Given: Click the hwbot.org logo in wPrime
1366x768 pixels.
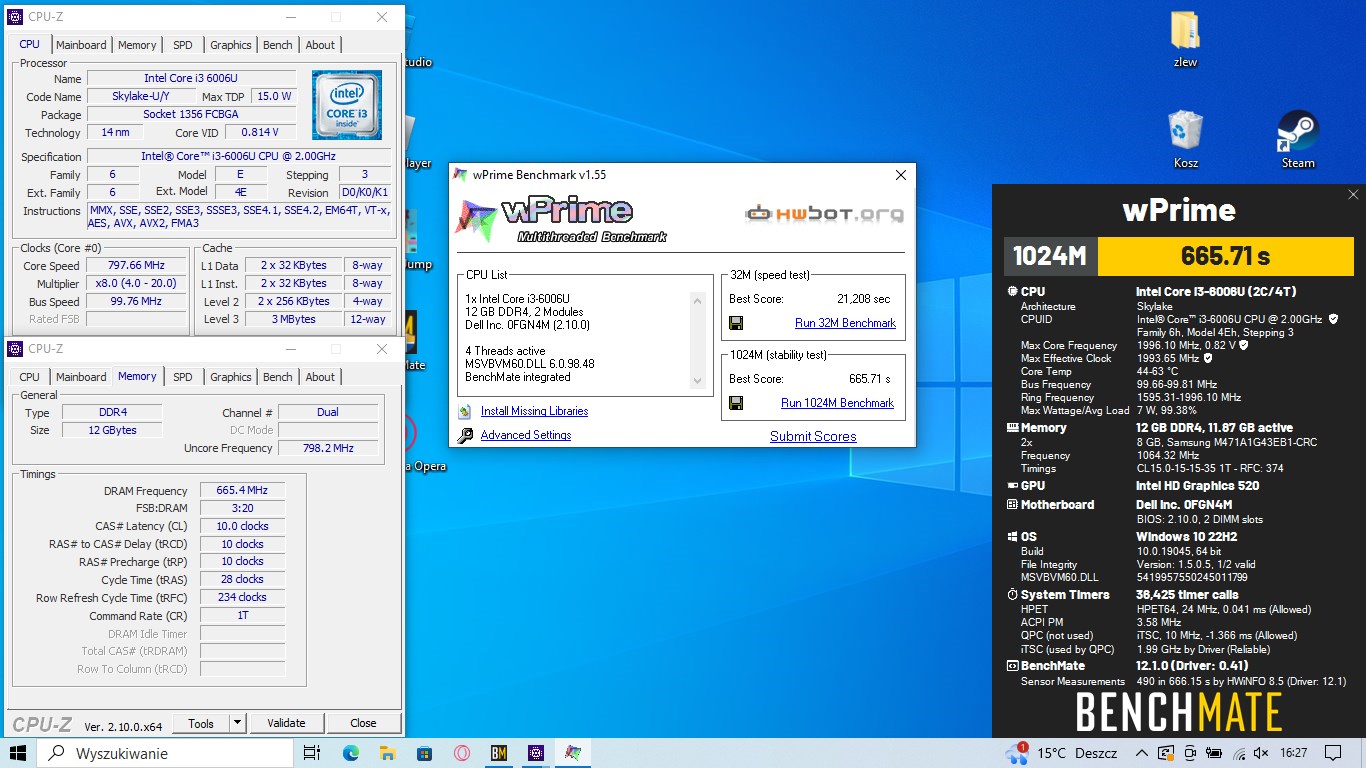Looking at the screenshot, I should coord(824,213).
